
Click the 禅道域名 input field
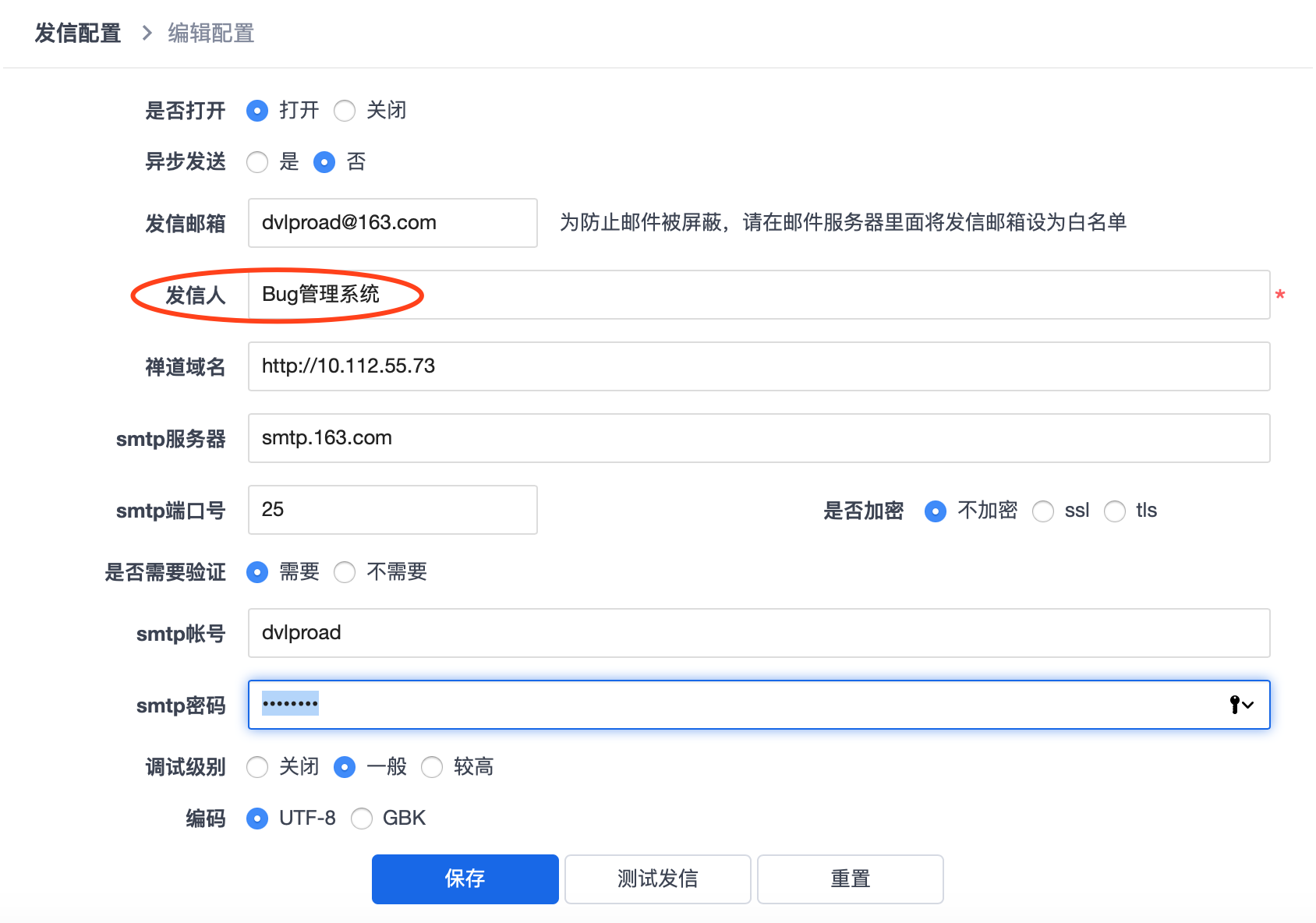pos(759,366)
